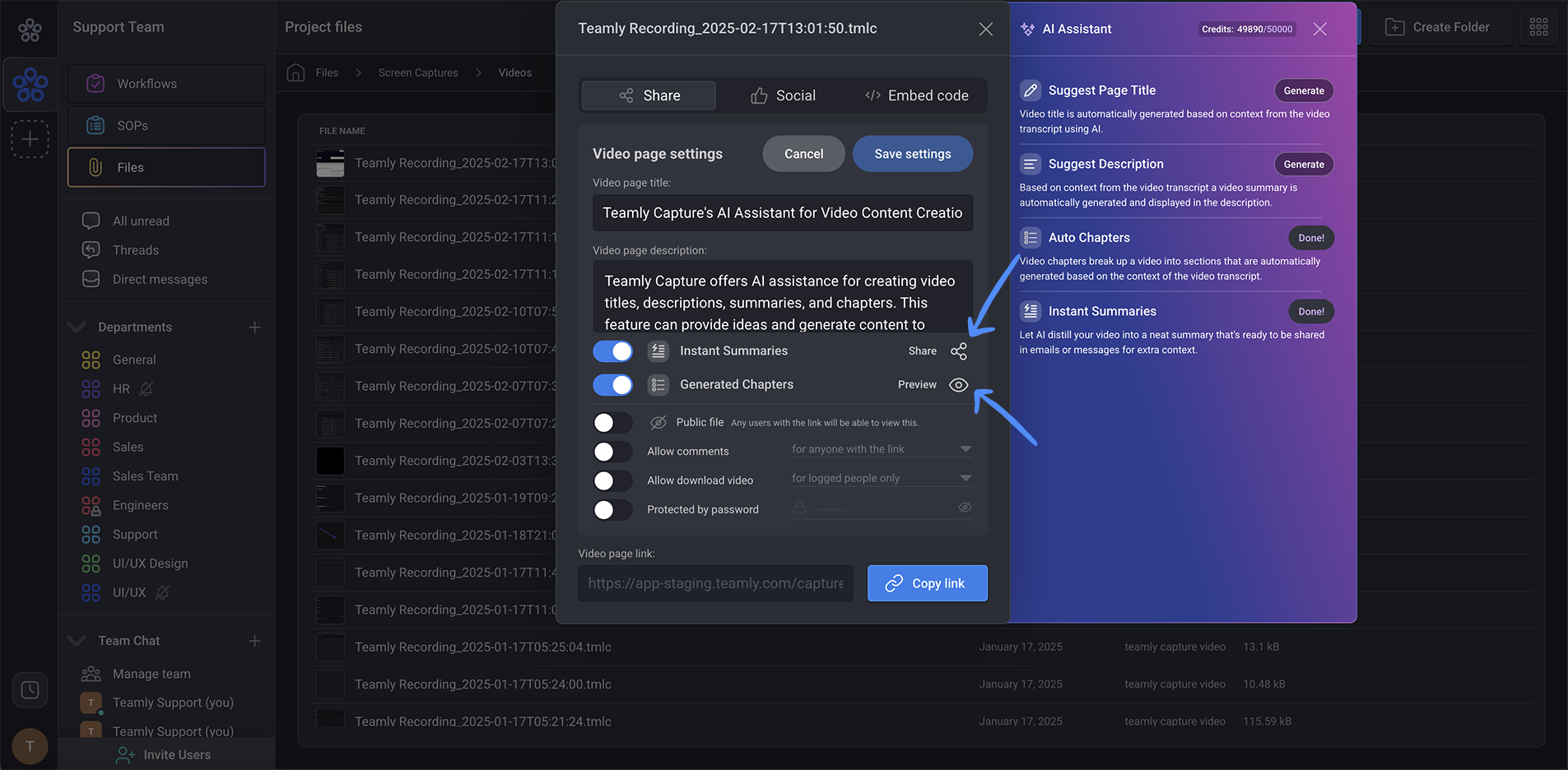Click the home icon in breadcrumb
The width and height of the screenshot is (1568, 770).
(295, 72)
